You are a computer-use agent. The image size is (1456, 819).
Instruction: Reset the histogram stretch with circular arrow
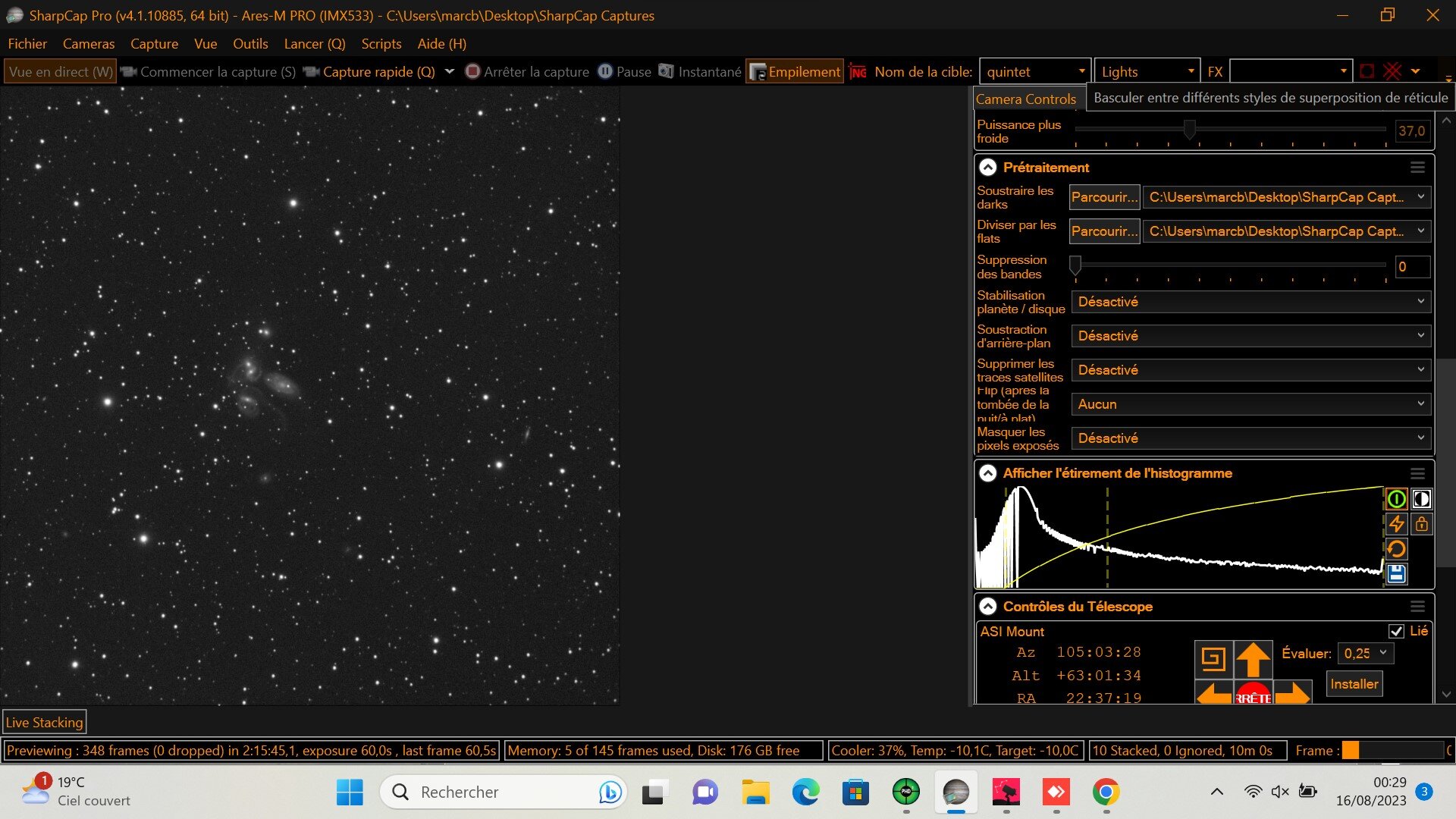click(1396, 549)
